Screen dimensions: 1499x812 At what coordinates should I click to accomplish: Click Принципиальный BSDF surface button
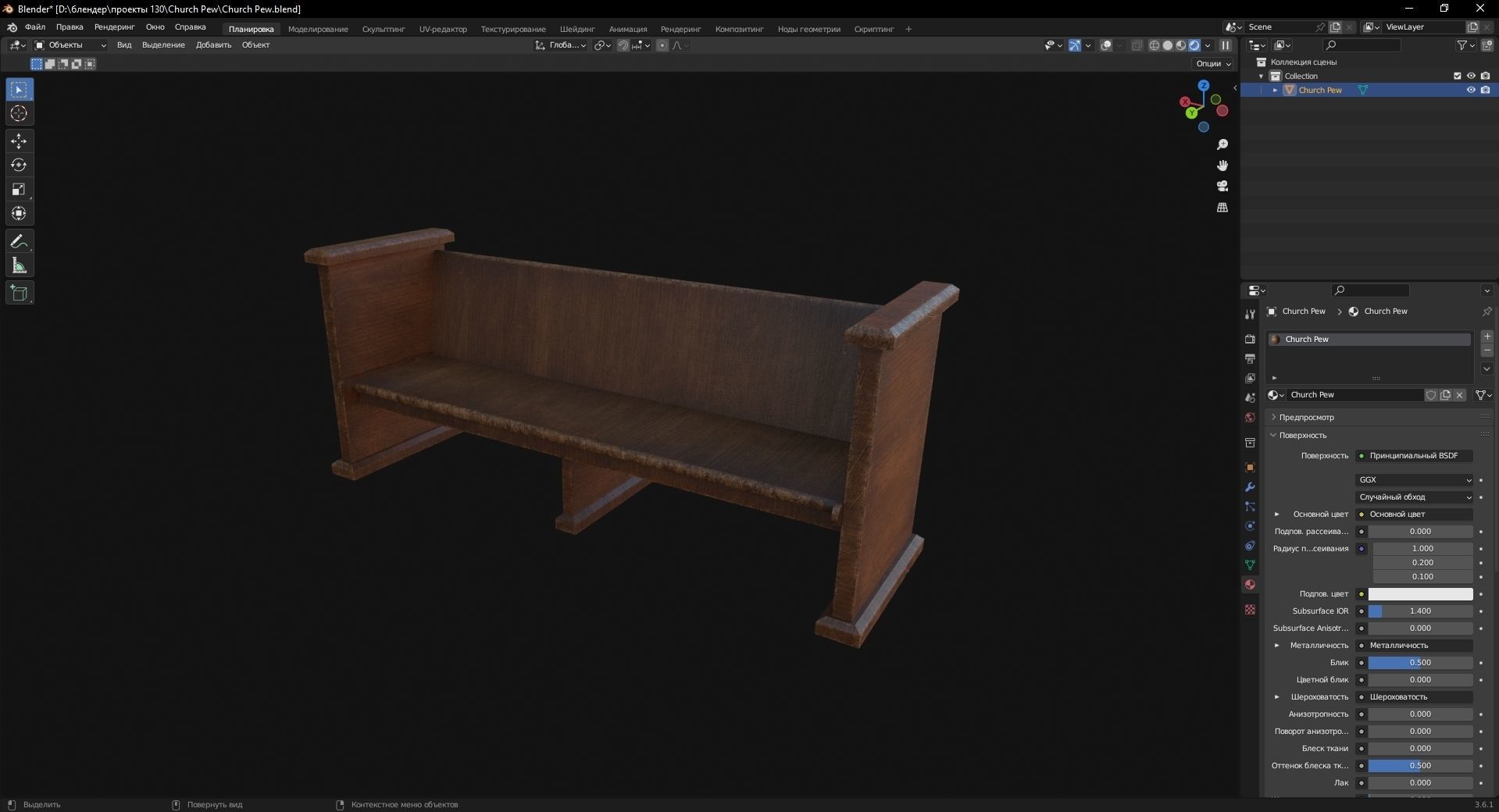point(1415,455)
